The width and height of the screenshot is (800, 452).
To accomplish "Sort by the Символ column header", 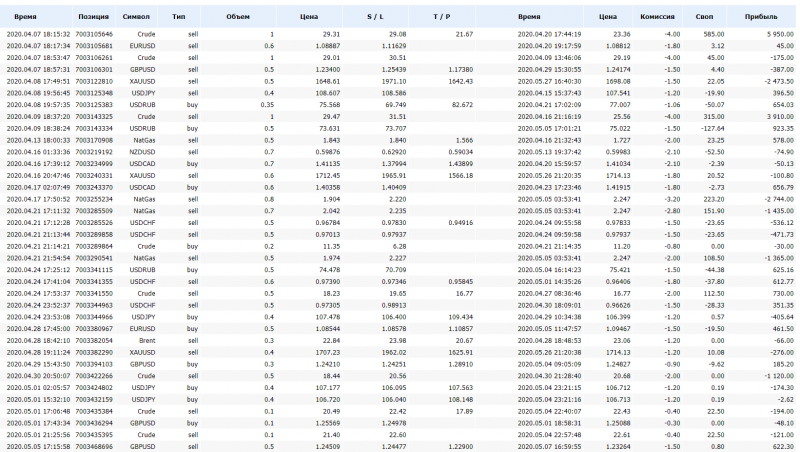I will click(136, 17).
